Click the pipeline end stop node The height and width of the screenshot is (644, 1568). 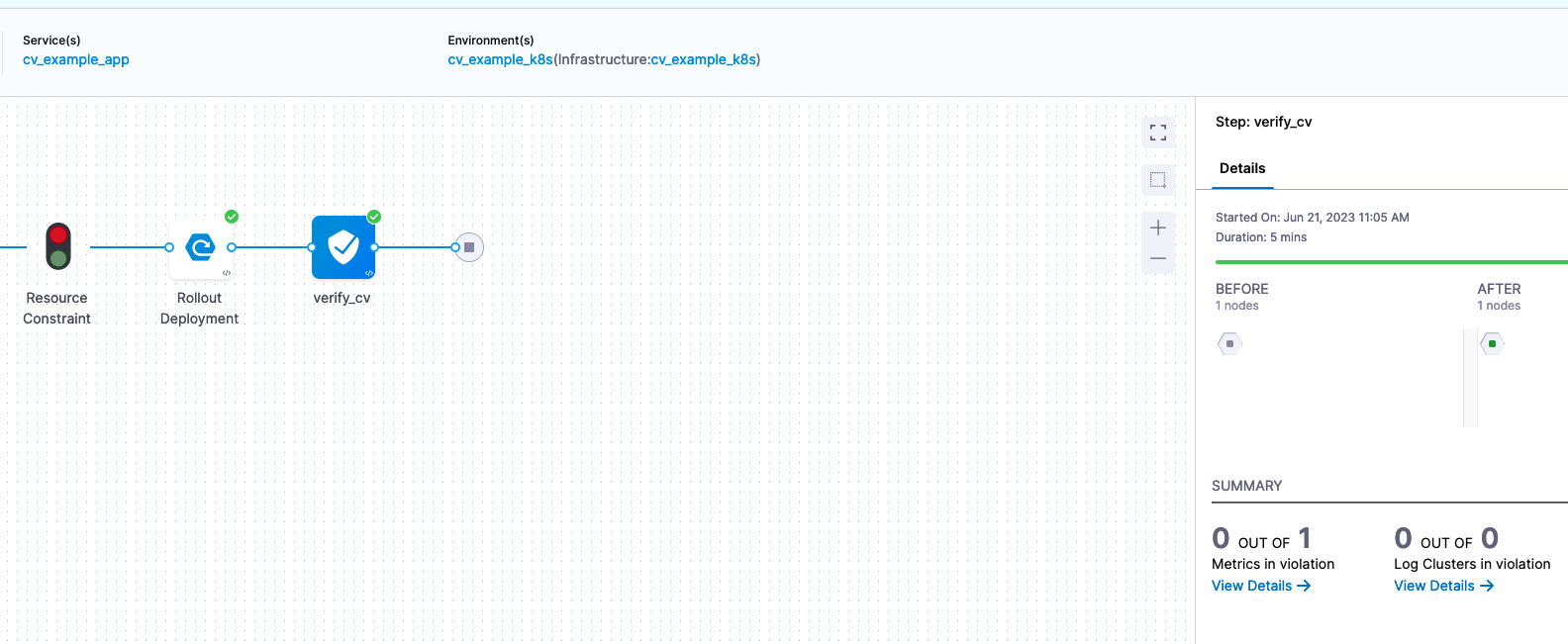click(x=469, y=247)
